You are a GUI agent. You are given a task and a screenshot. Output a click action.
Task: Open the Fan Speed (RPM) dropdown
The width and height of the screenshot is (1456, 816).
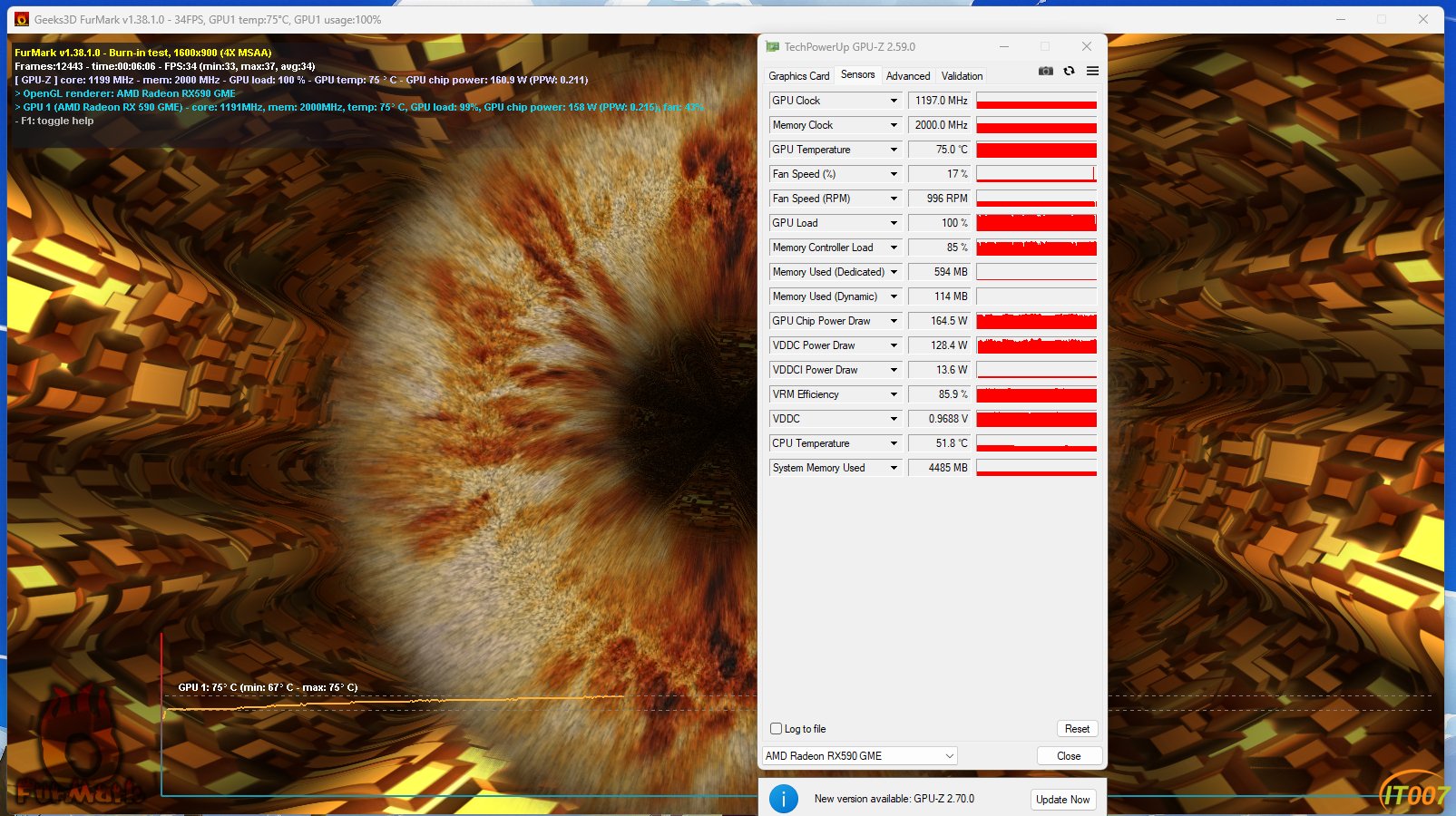894,199
